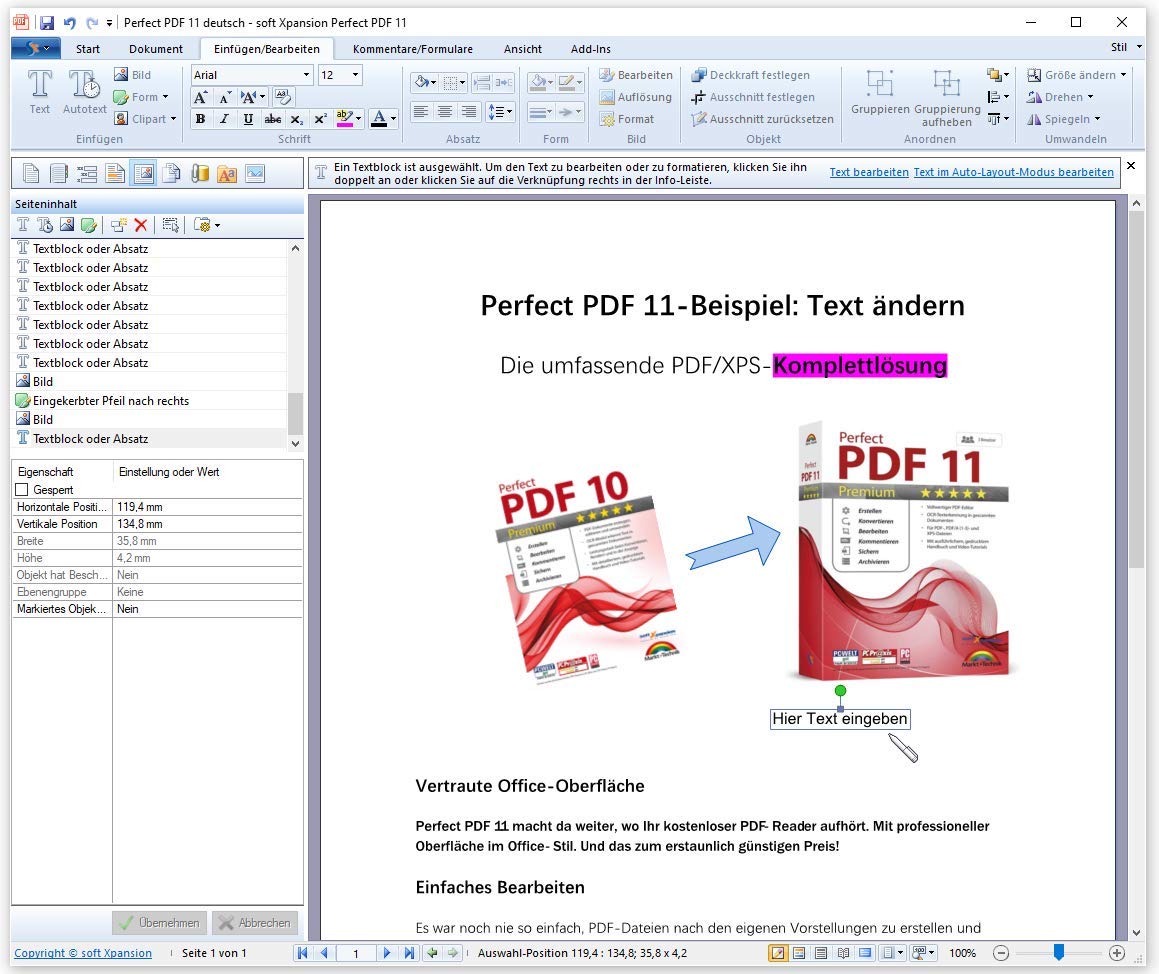Viewport: 1159px width, 974px height.
Task: Open the font size 12 dropdown
Action: pos(355,75)
